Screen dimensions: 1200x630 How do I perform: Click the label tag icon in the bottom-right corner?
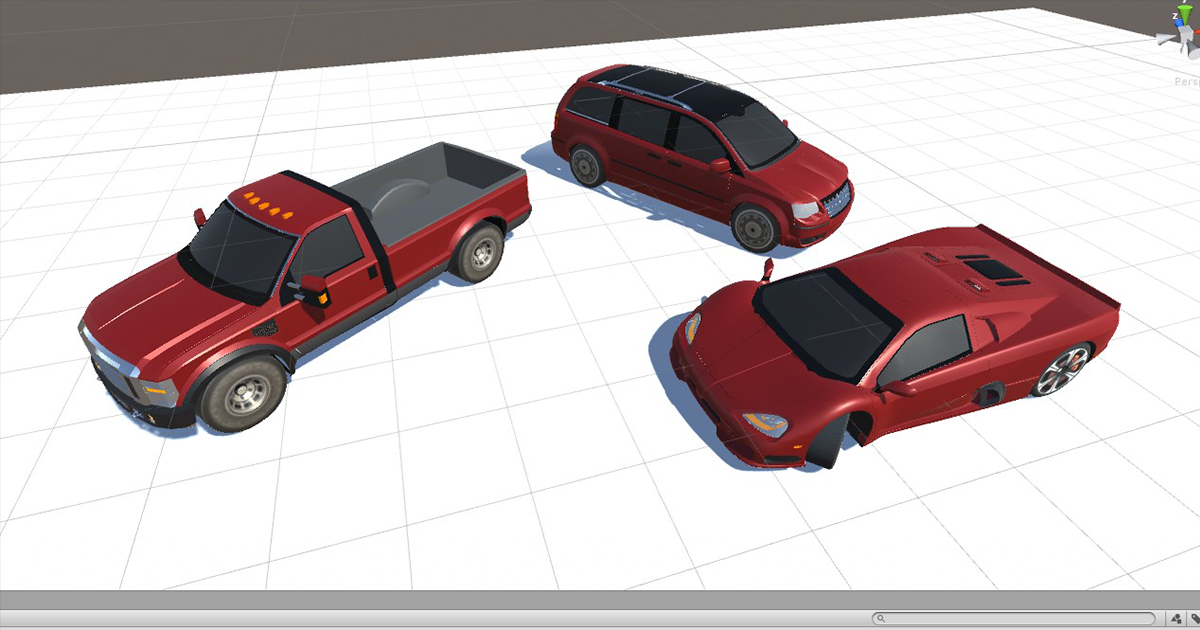(x=1196, y=617)
